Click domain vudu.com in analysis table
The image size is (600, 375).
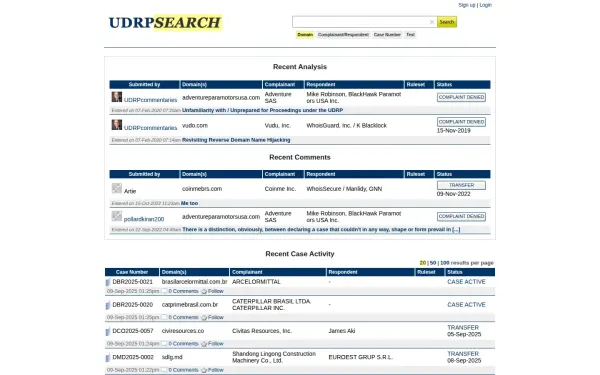tap(195, 126)
